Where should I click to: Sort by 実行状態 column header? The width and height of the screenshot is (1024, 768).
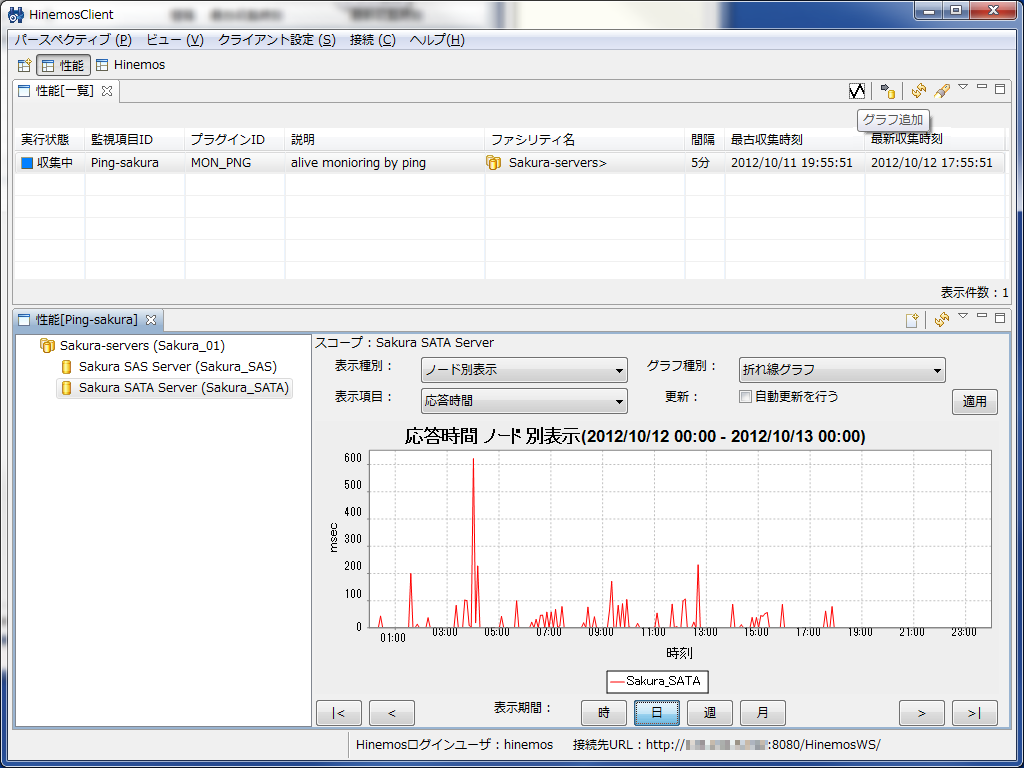coord(50,140)
